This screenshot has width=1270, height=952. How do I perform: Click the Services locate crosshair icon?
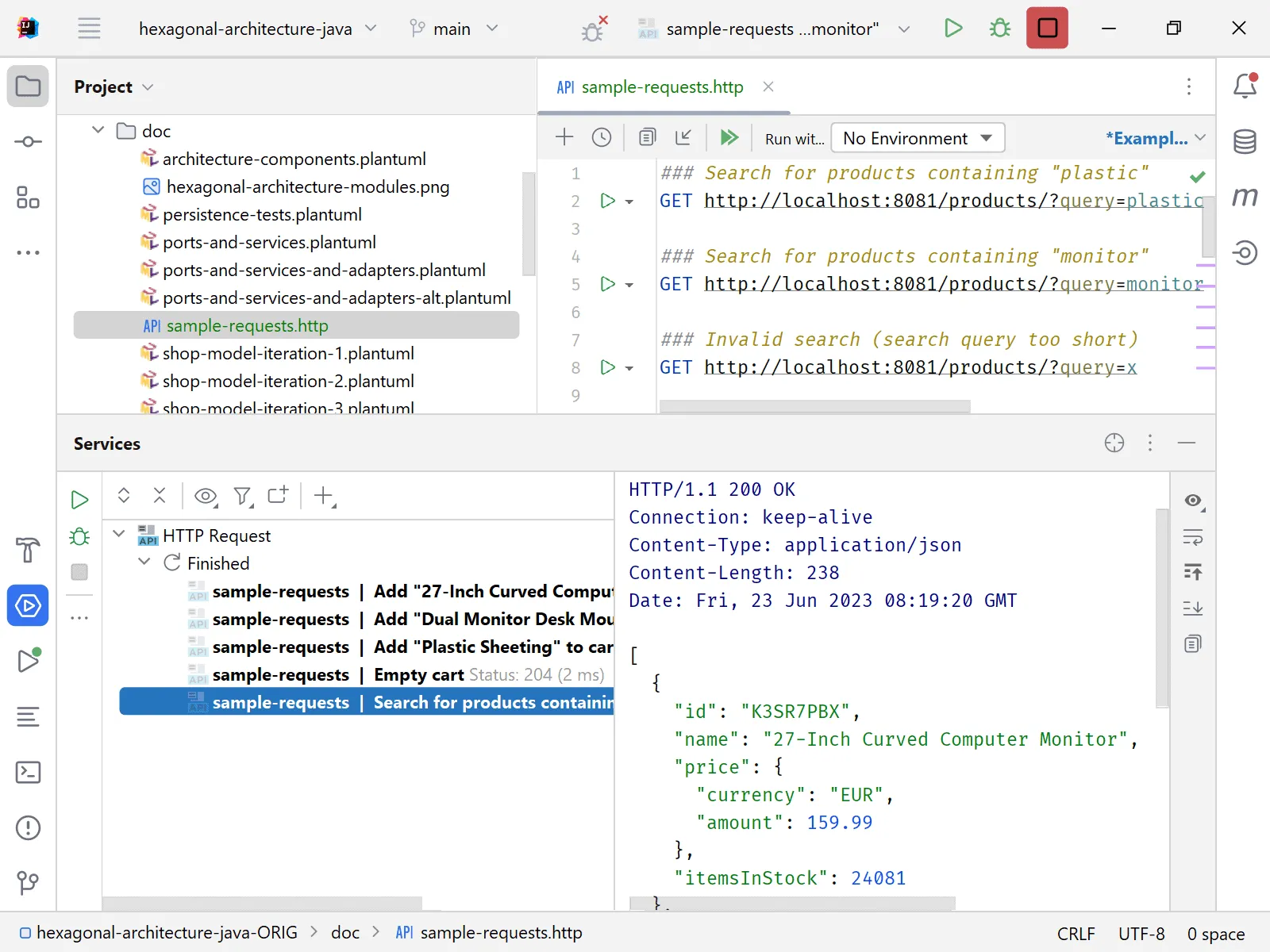point(1114,443)
